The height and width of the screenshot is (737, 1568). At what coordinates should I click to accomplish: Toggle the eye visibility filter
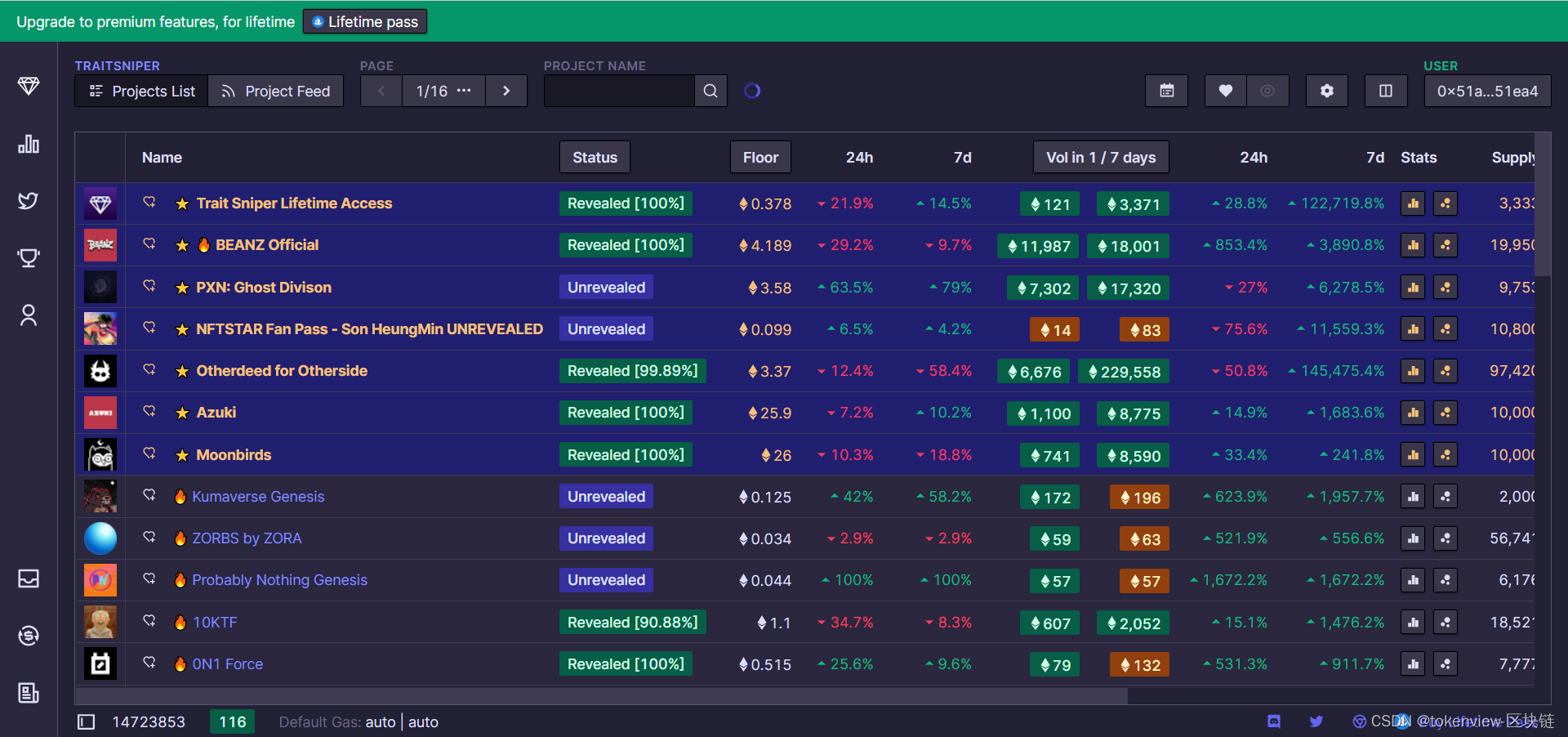[x=1267, y=91]
